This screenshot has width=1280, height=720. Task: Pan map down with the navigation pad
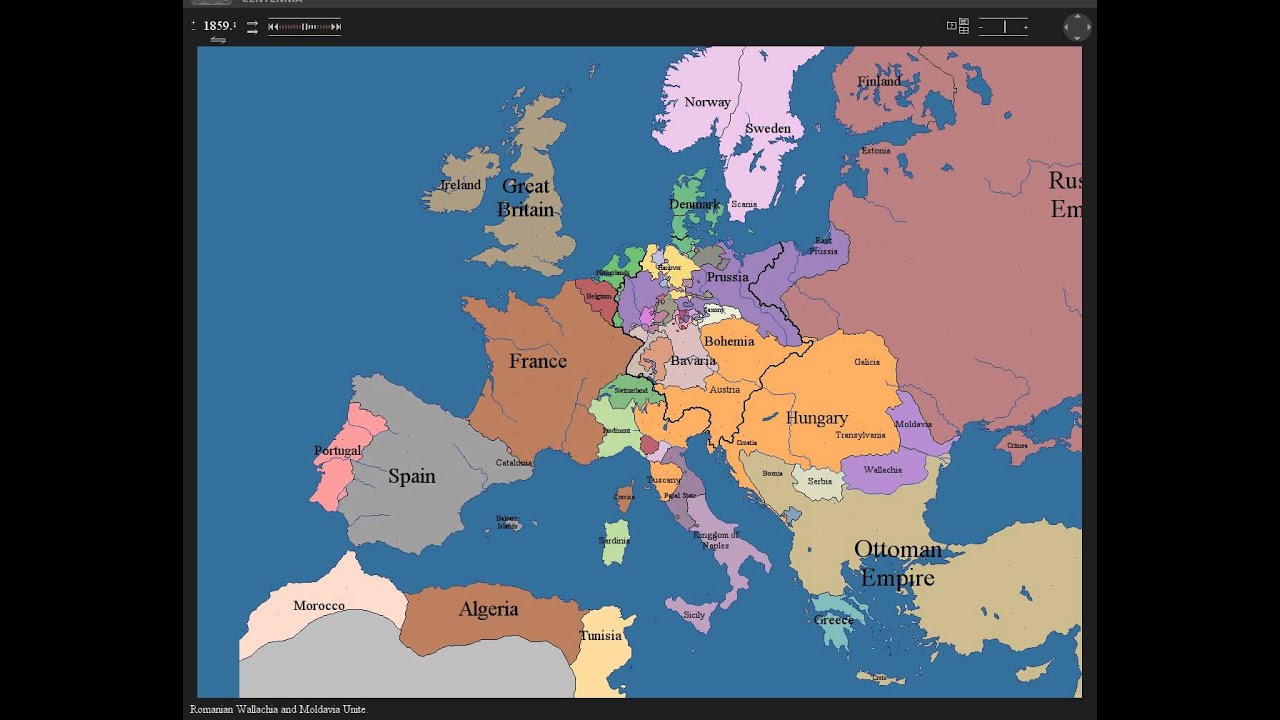(1077, 38)
